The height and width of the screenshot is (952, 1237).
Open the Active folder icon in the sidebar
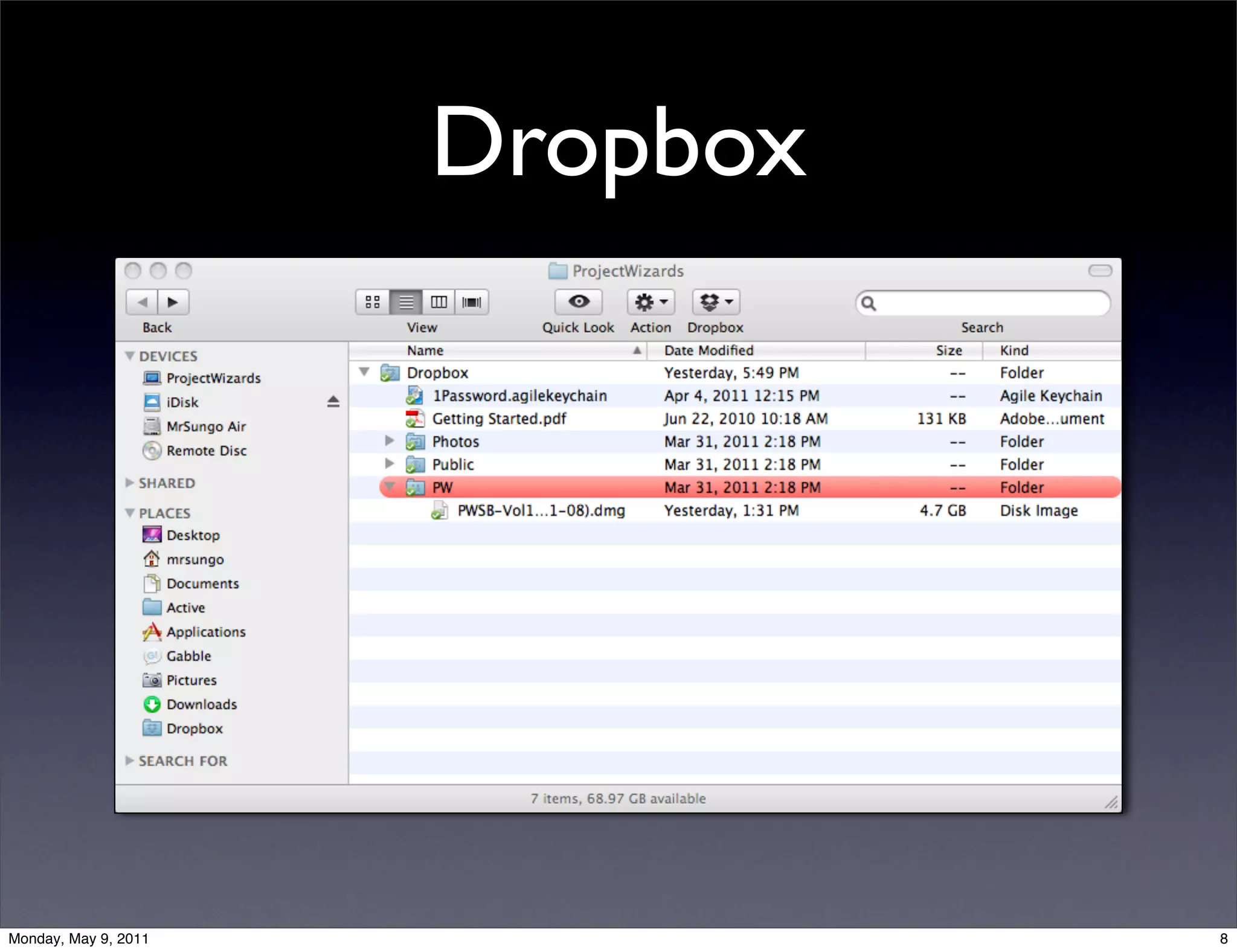point(152,607)
